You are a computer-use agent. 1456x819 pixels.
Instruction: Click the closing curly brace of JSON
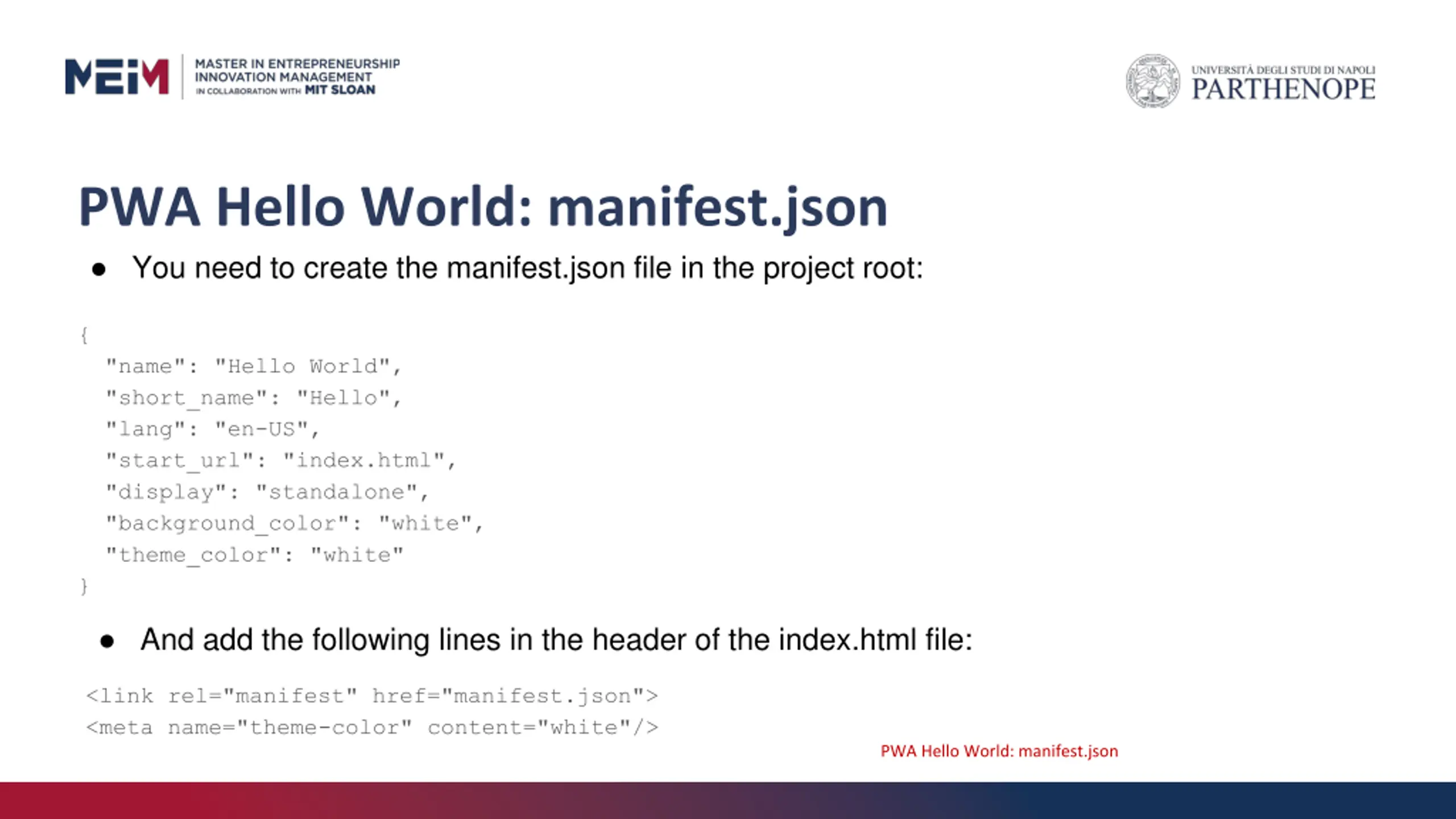point(84,586)
